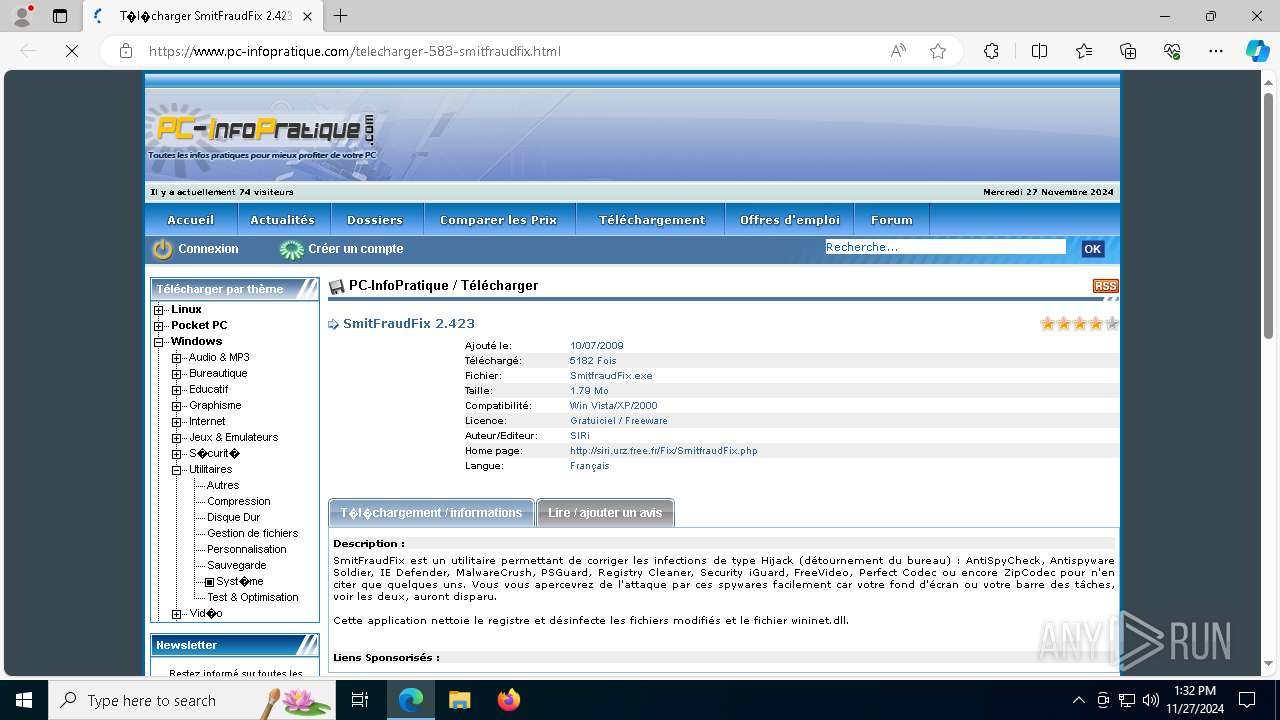Click the Créer un compte link
This screenshot has height=720, width=1280.
tap(356, 249)
